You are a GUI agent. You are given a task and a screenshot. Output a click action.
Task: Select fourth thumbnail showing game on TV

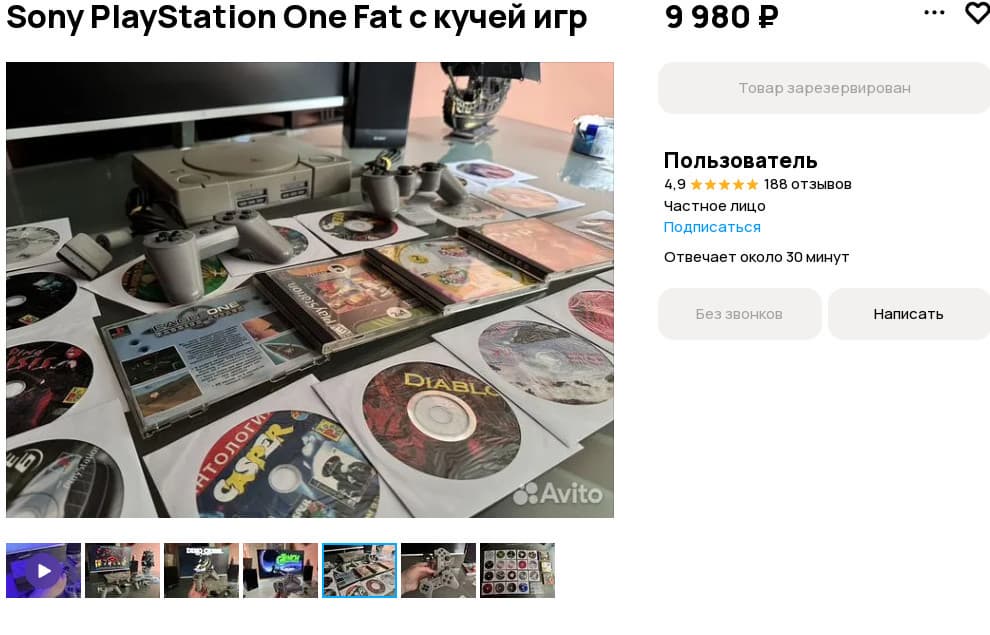pos(280,570)
